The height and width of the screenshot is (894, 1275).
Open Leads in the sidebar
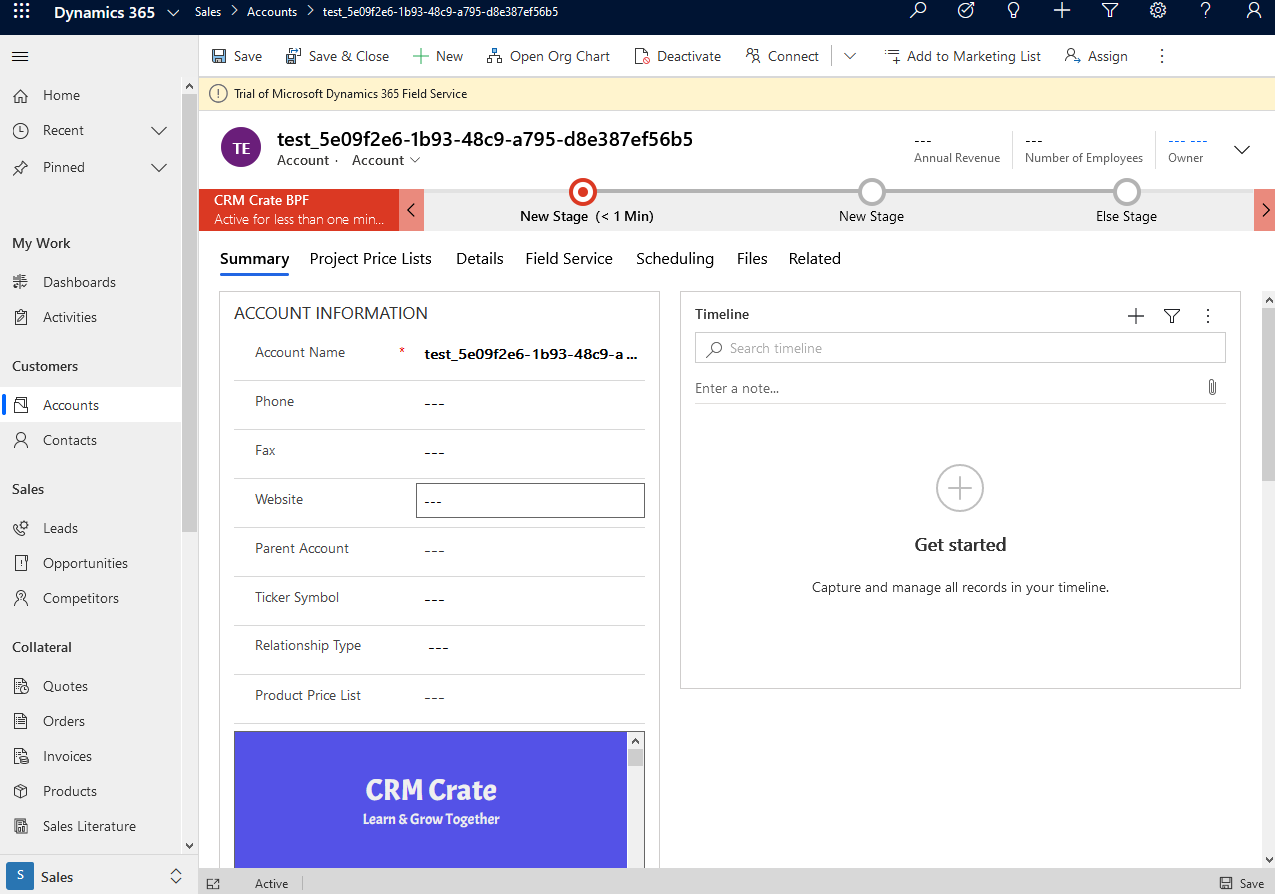coord(60,528)
